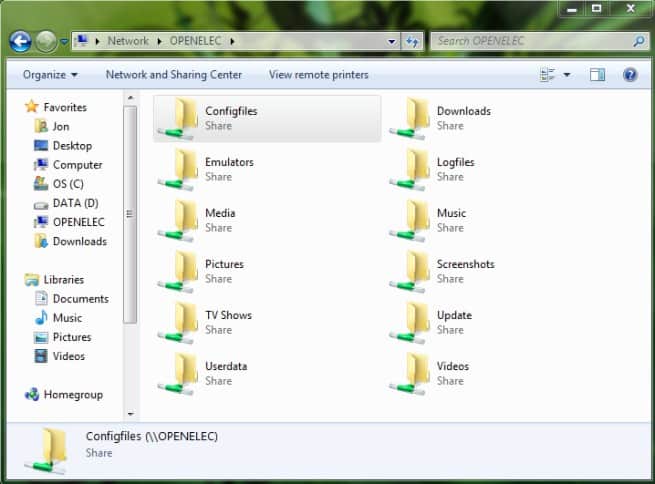This screenshot has width=655, height=484.
Task: Open the recent pages dropdown arrow
Action: (x=64, y=42)
